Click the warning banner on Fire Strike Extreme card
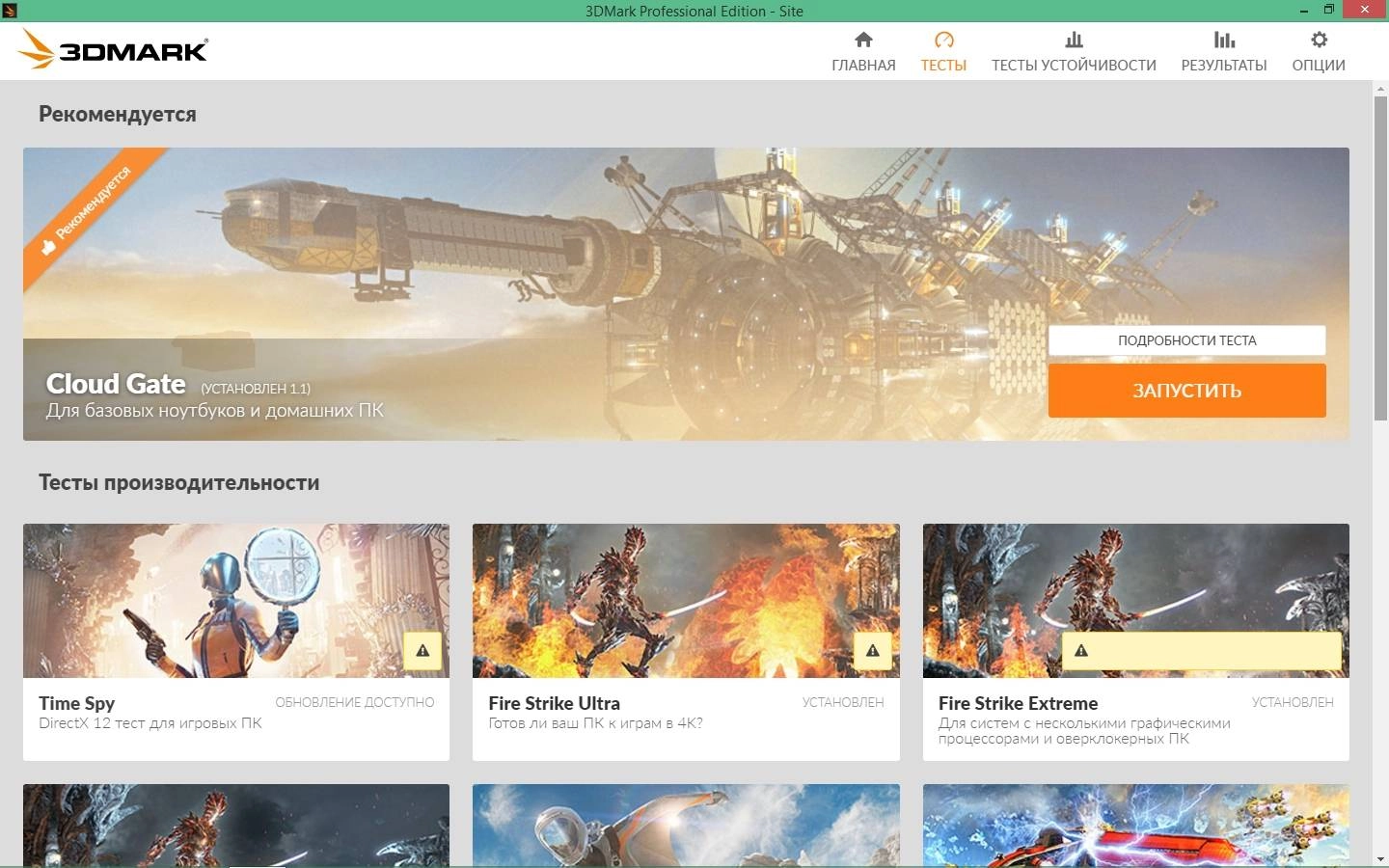The height and width of the screenshot is (868, 1389). click(1202, 651)
